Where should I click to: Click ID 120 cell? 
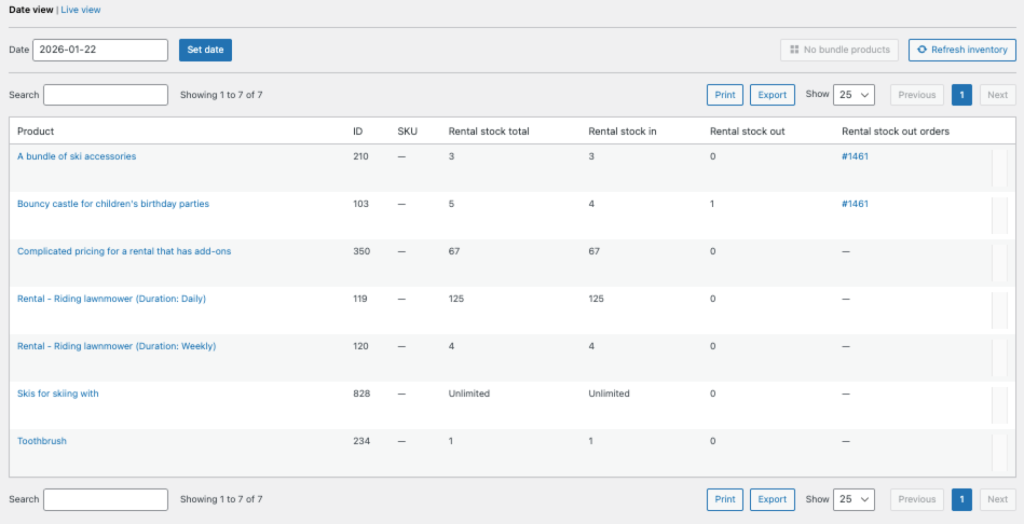pos(360,346)
